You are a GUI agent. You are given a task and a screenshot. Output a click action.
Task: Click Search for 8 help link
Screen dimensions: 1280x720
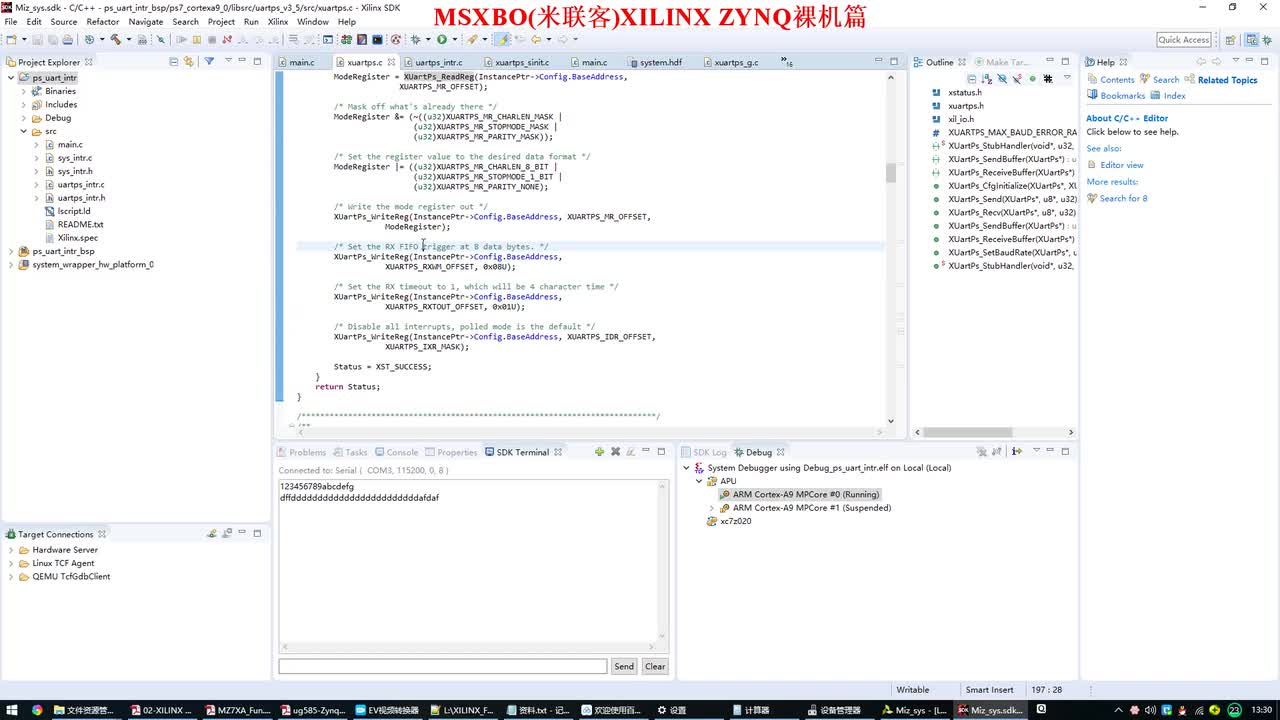point(1123,198)
